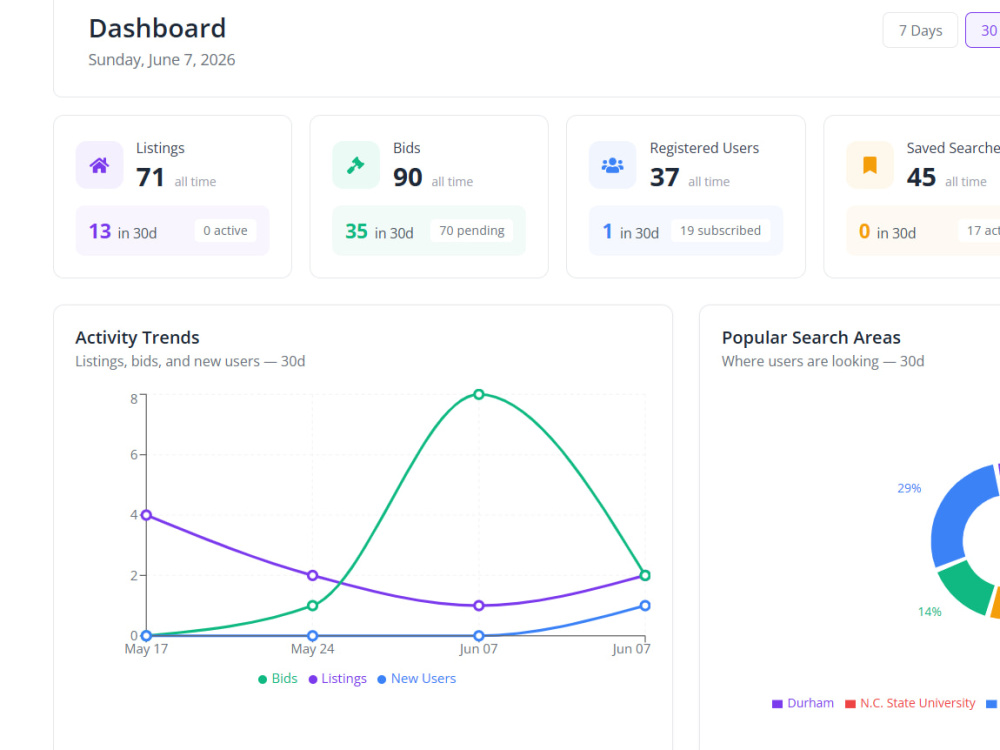
Task: Click '1 in 30d' users stat
Action: click(x=631, y=232)
